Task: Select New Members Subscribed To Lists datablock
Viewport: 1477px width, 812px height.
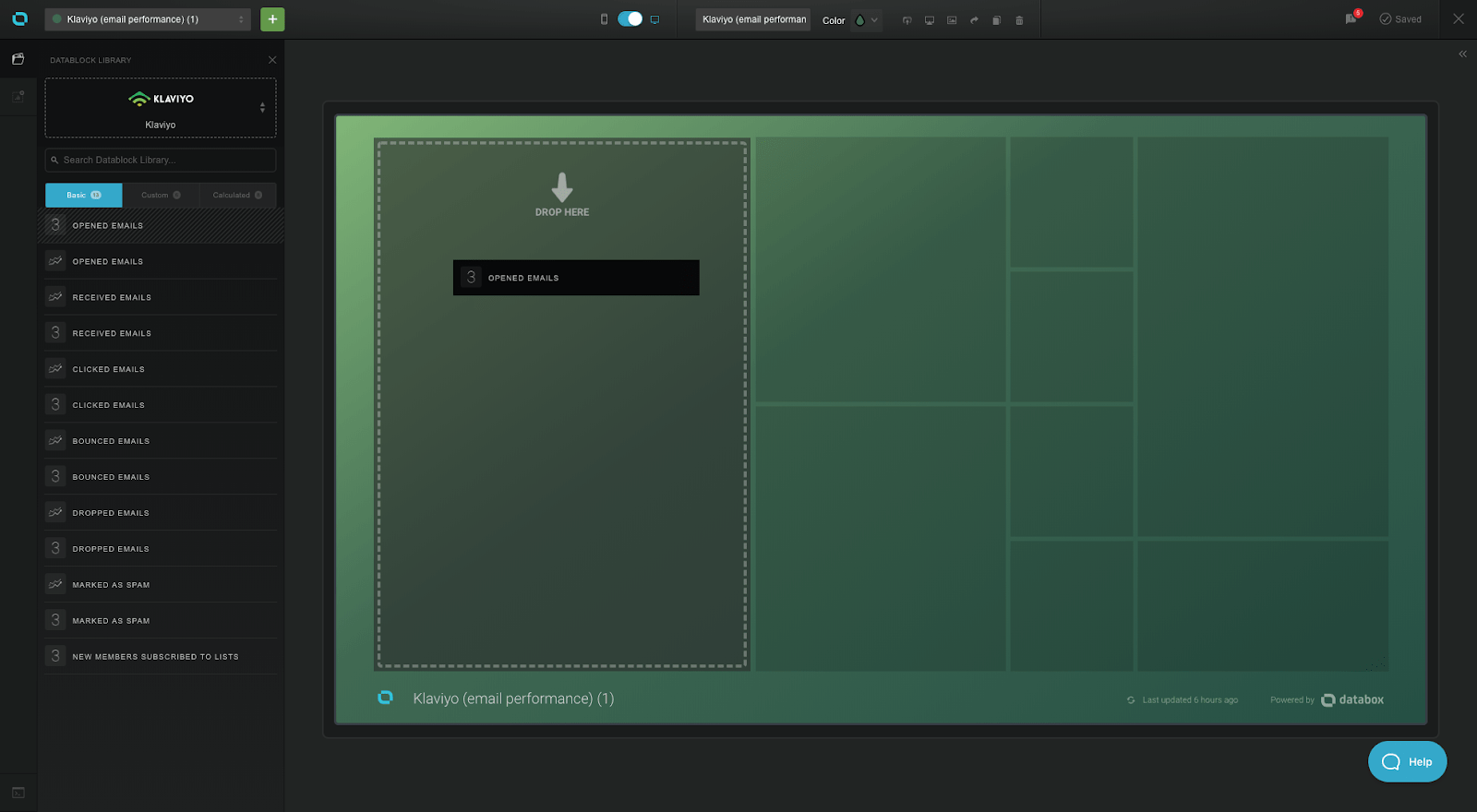Action: click(161, 657)
